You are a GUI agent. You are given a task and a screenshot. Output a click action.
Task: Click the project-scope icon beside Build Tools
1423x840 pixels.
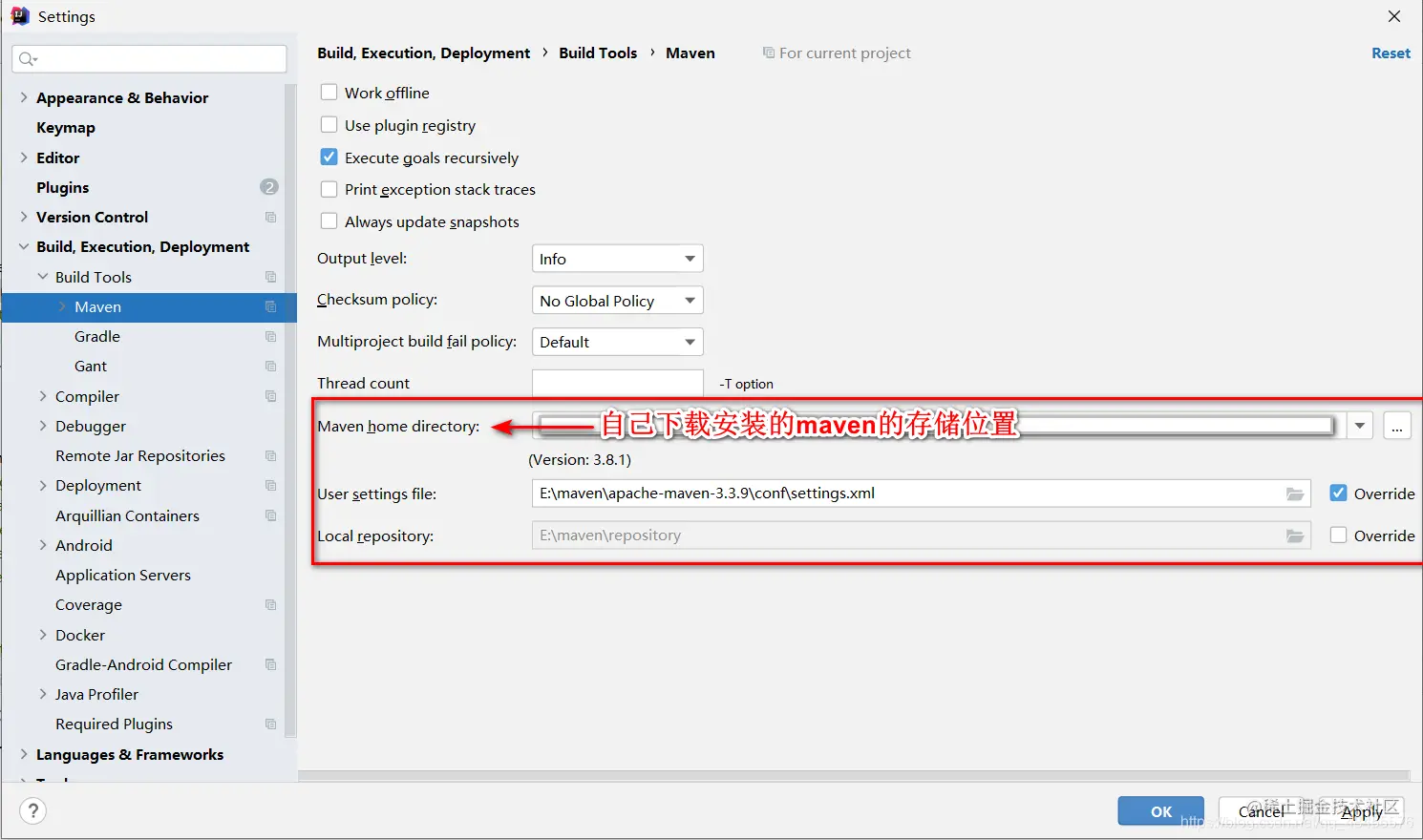pyautogui.click(x=270, y=277)
